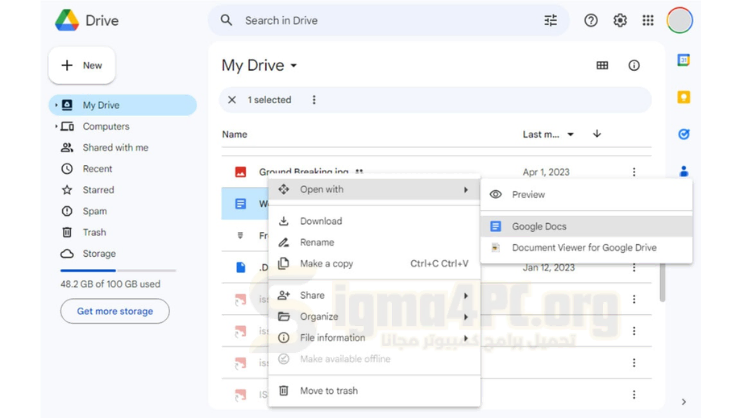Expand the hidden side panel chevron
This screenshot has height=418, width=743.
[x=684, y=402]
